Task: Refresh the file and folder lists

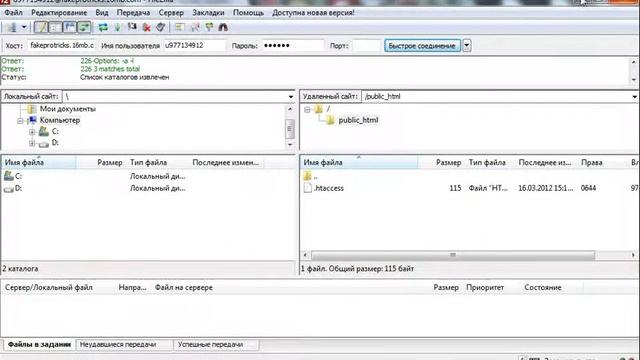Action: [x=103, y=27]
